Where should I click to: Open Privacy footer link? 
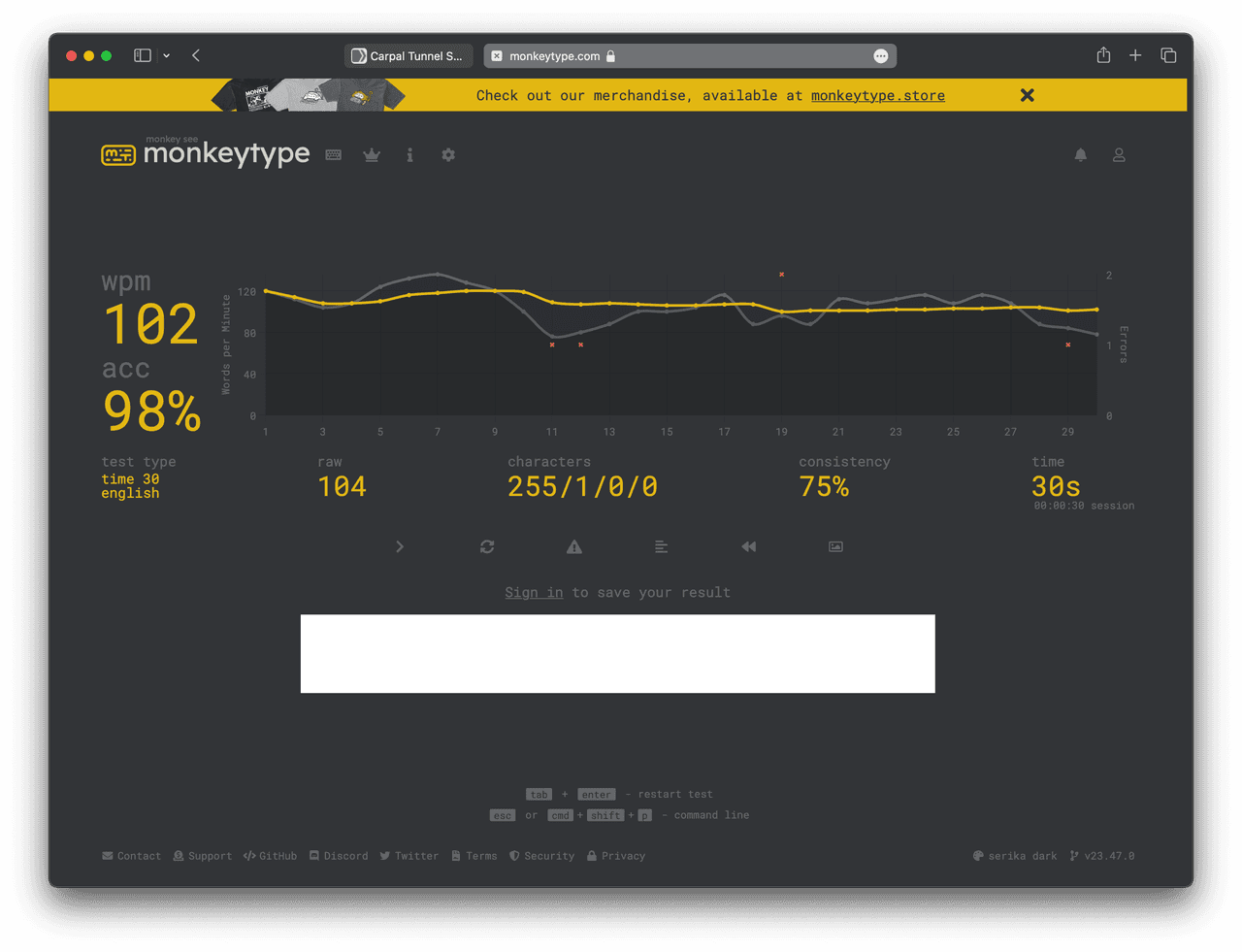(616, 856)
